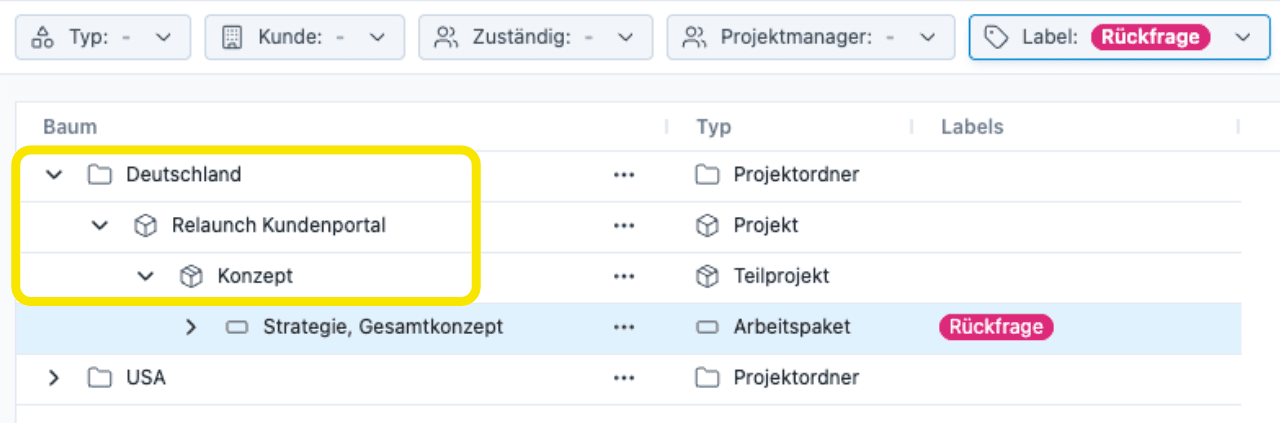Collapse the Relaunch Kundenportal project

tap(100, 226)
